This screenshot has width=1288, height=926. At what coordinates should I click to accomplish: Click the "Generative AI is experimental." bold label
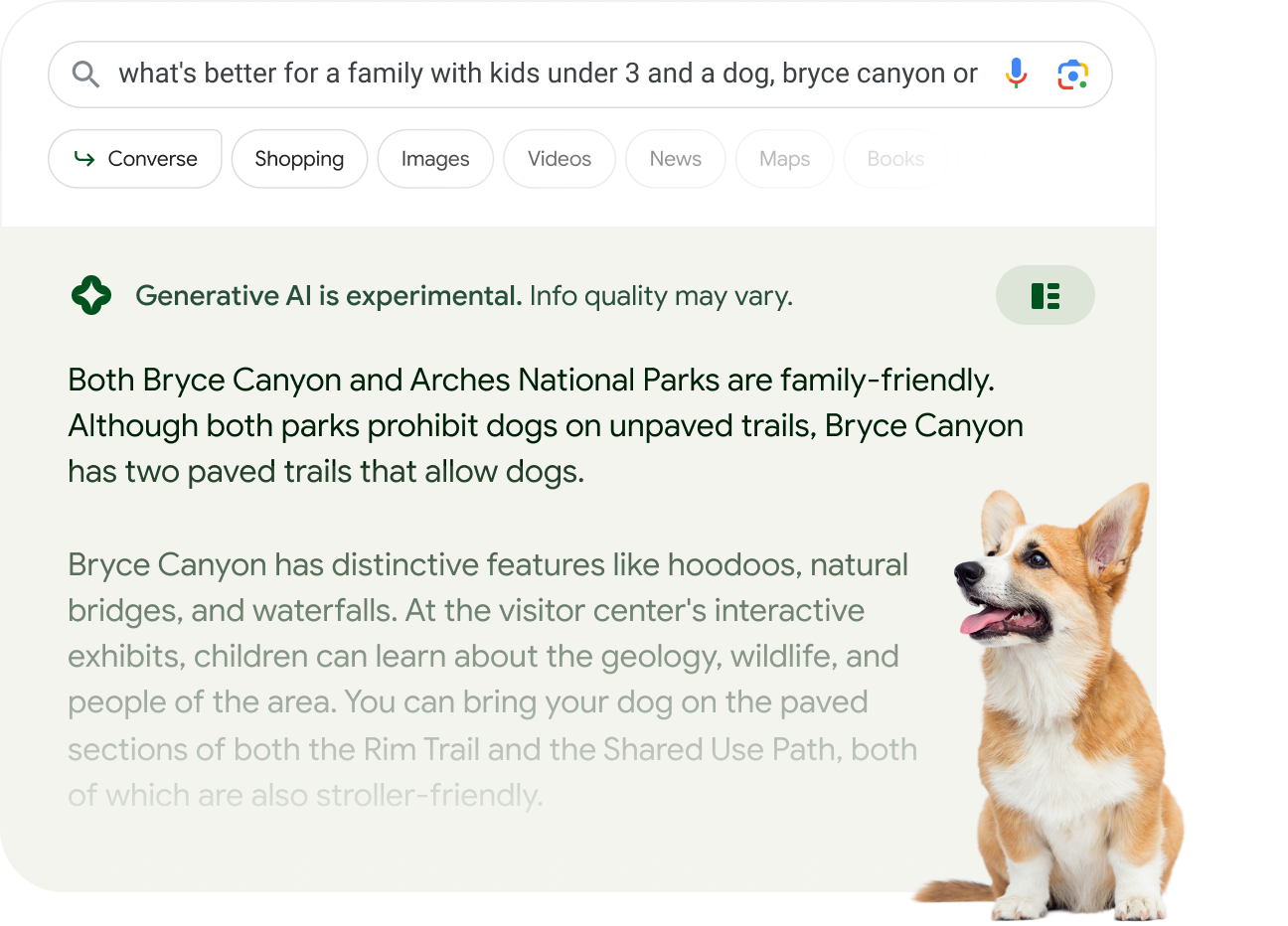point(328,296)
